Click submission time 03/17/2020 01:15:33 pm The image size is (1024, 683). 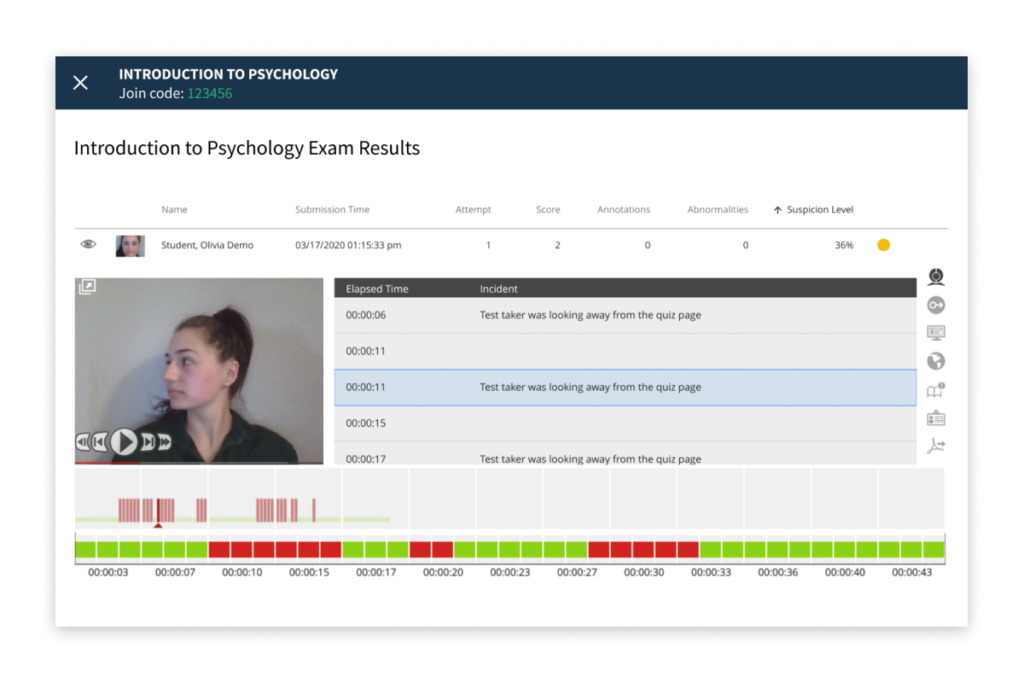348,245
